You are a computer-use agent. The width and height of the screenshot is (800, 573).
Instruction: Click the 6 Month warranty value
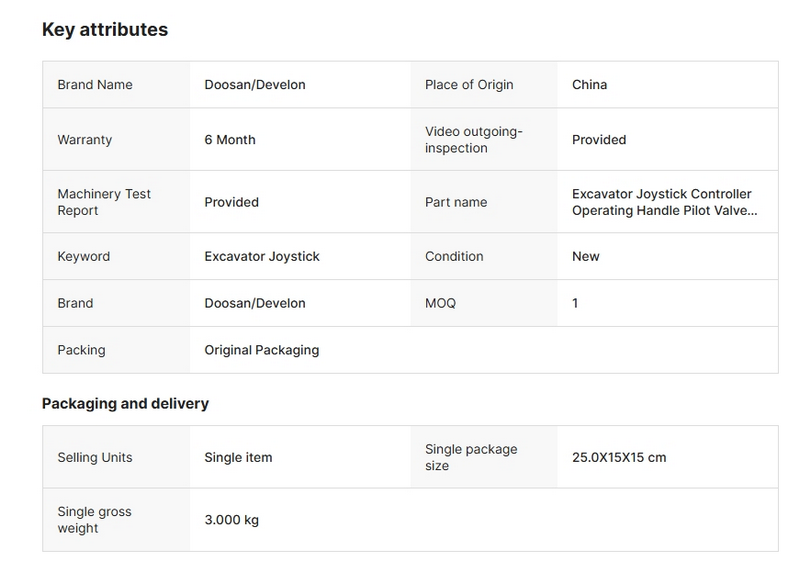[x=230, y=140]
